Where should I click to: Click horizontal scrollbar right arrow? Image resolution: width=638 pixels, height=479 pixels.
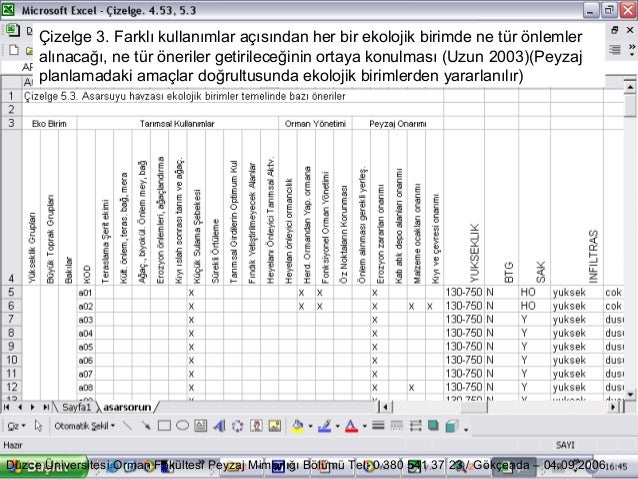click(x=614, y=407)
